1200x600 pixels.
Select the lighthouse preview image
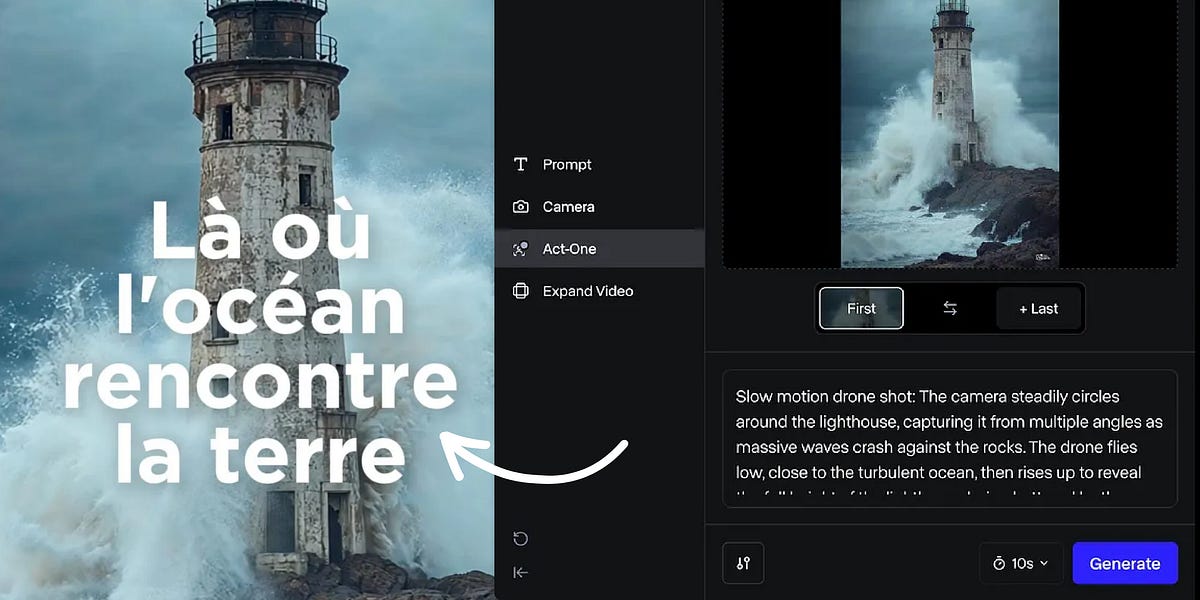[950, 133]
